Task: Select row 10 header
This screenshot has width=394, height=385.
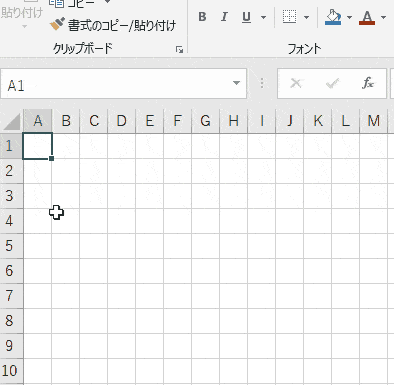Action: (11, 371)
